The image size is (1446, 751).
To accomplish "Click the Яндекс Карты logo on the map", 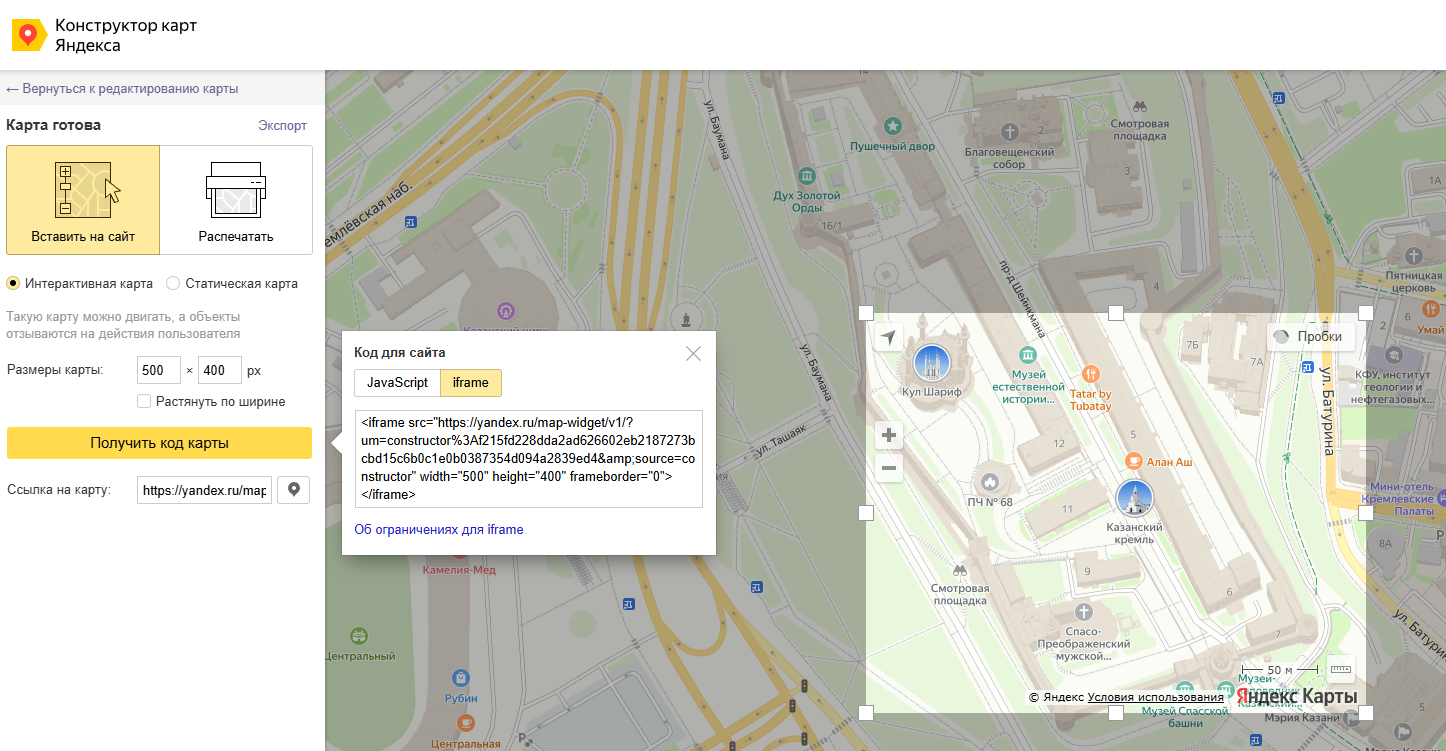I will click(x=1297, y=696).
